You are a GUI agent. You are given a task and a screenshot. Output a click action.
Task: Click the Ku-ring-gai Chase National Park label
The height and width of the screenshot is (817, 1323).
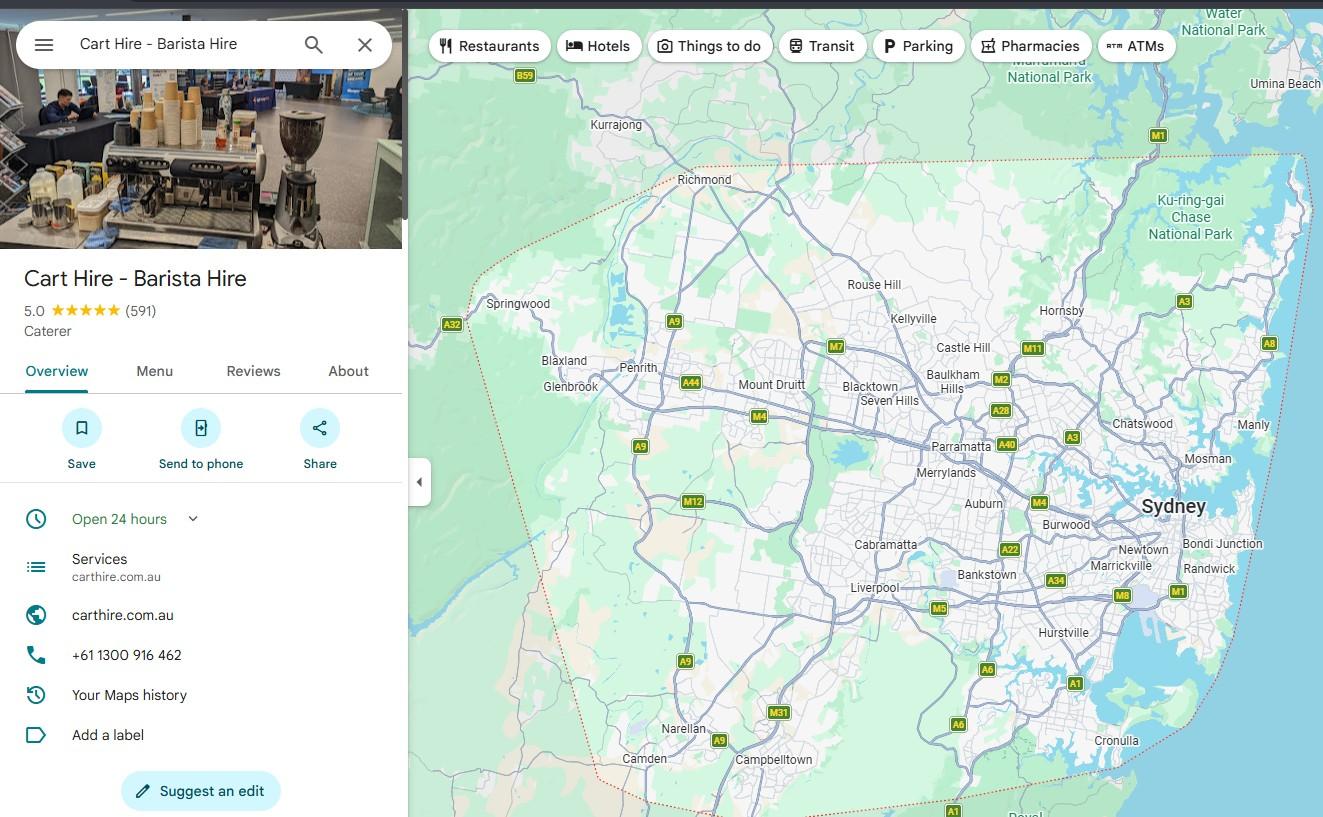[x=1191, y=217]
